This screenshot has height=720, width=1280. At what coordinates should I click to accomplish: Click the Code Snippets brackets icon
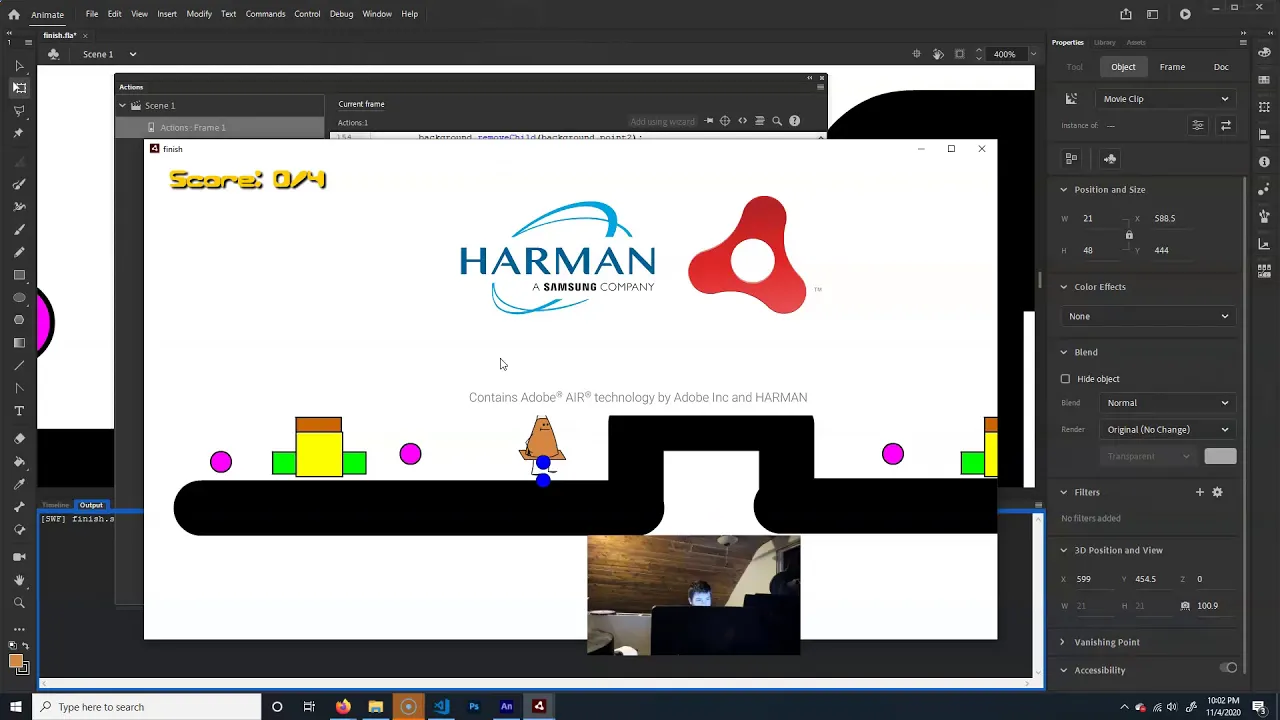tap(742, 121)
